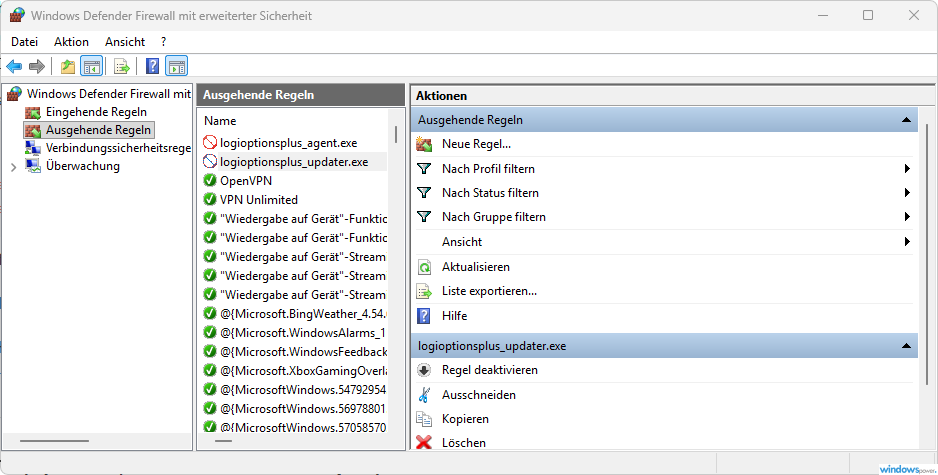The image size is (938, 475).
Task: Expand the Überwachung tree node
Action: point(13,167)
